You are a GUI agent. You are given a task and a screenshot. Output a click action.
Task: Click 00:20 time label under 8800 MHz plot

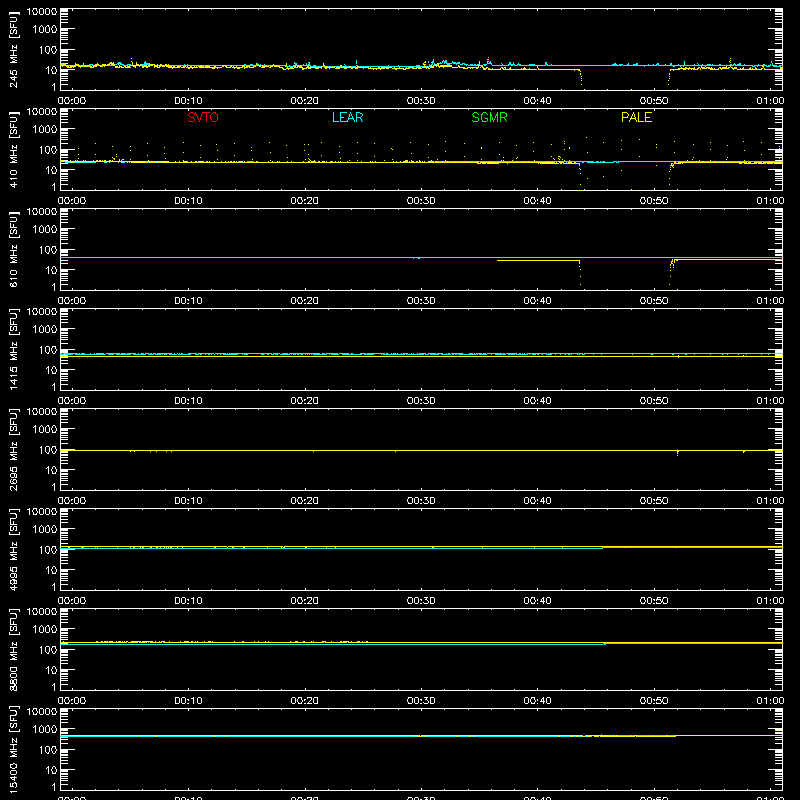pyautogui.click(x=305, y=701)
